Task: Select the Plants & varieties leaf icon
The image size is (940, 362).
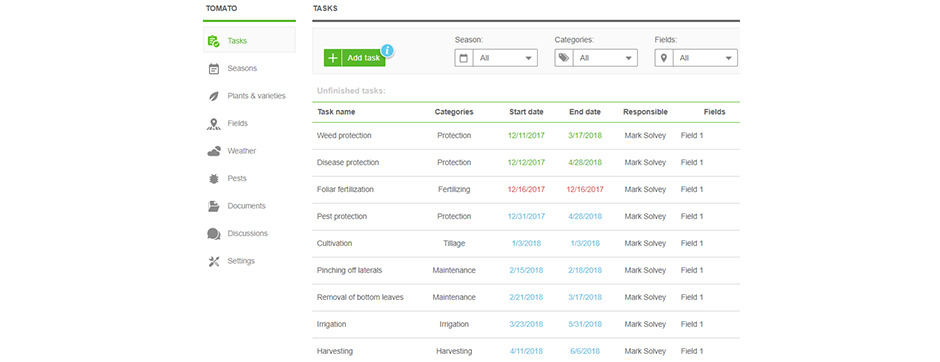Action: click(213, 96)
